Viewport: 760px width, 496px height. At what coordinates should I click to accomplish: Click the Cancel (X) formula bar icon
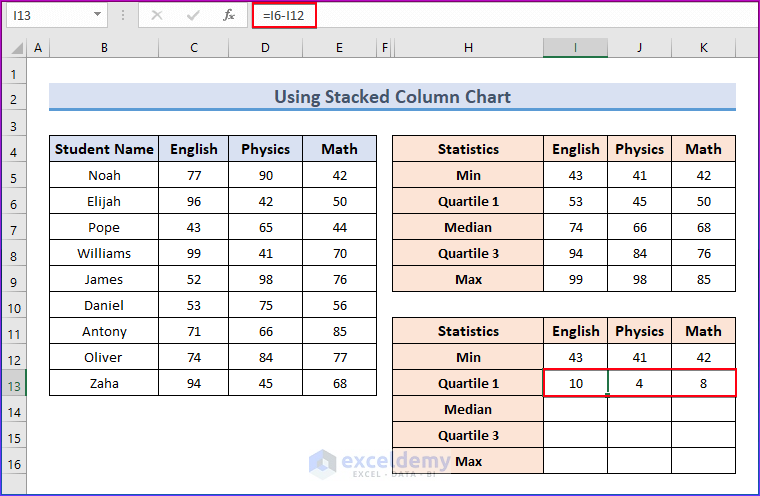pos(157,15)
